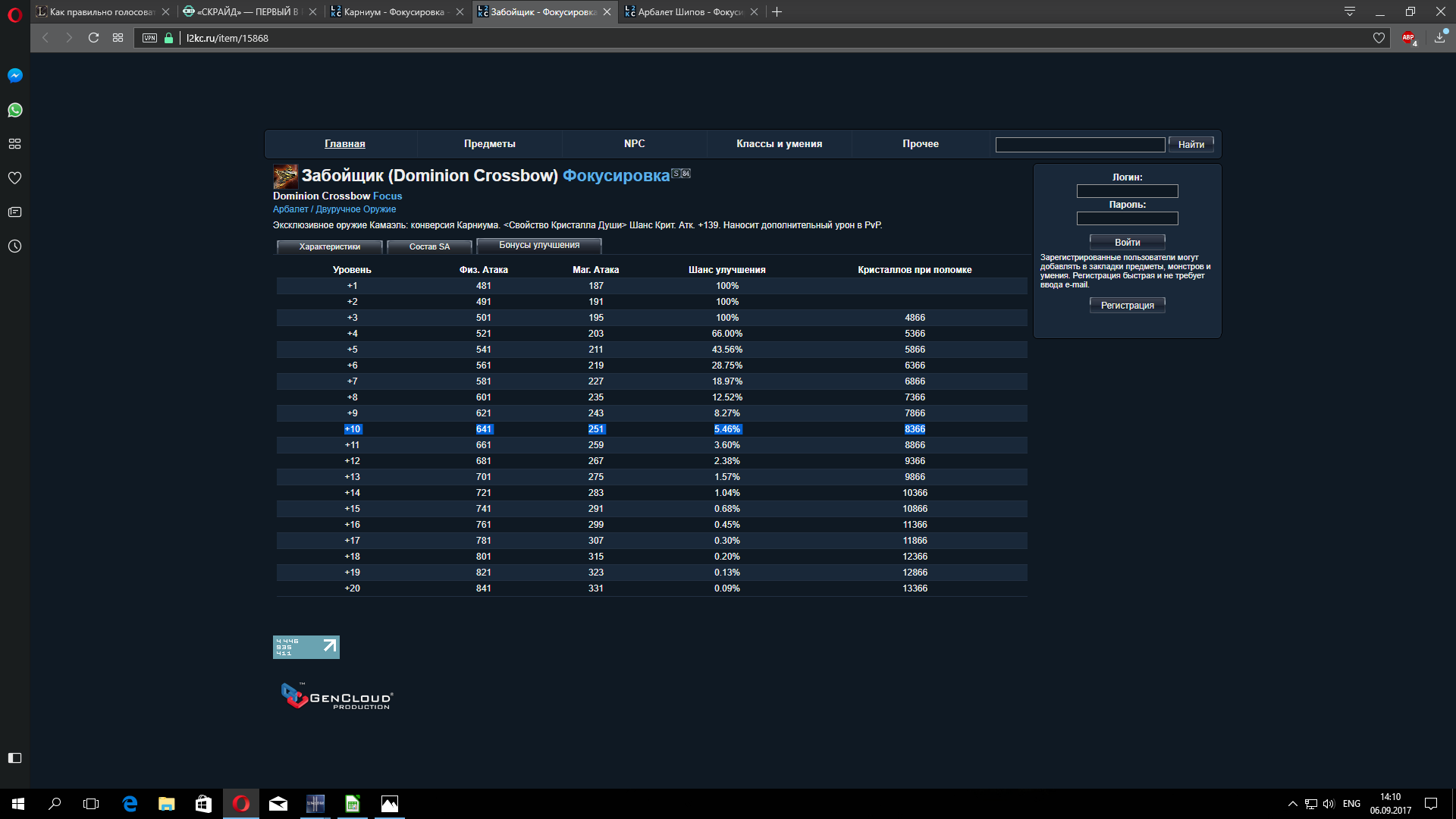Open bookmarks heart in sidebar

[14, 178]
